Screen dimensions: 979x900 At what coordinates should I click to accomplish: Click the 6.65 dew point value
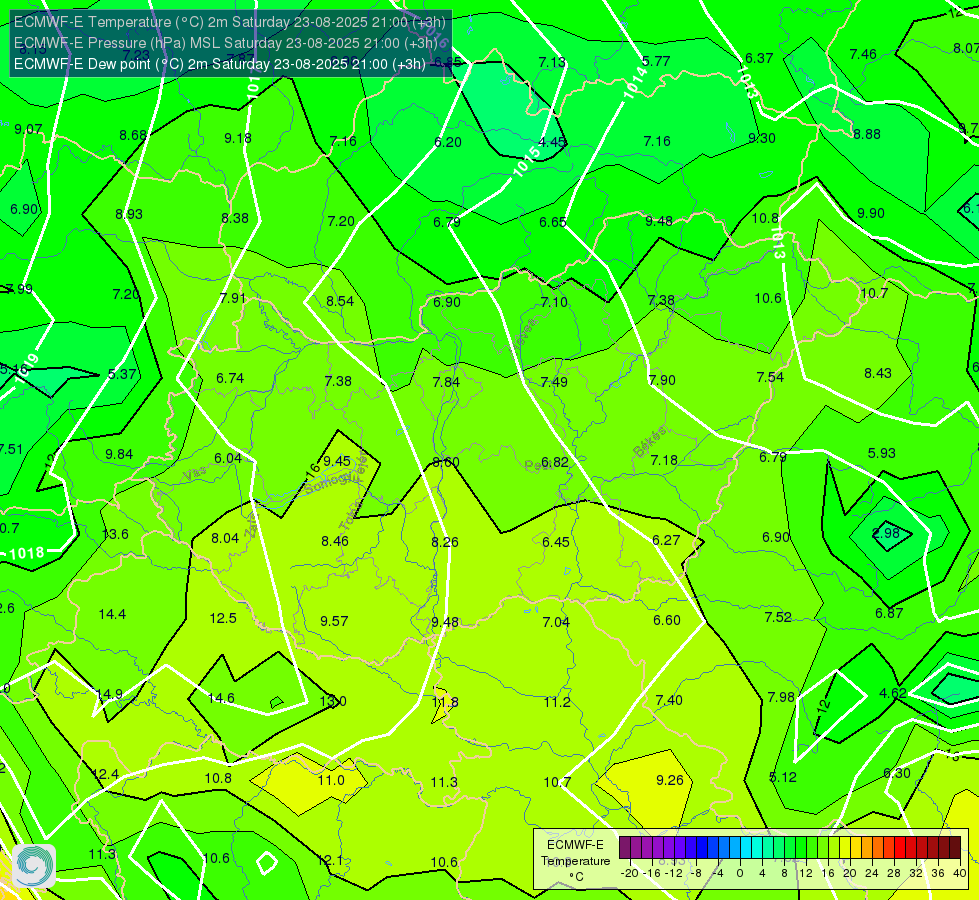coord(553,222)
